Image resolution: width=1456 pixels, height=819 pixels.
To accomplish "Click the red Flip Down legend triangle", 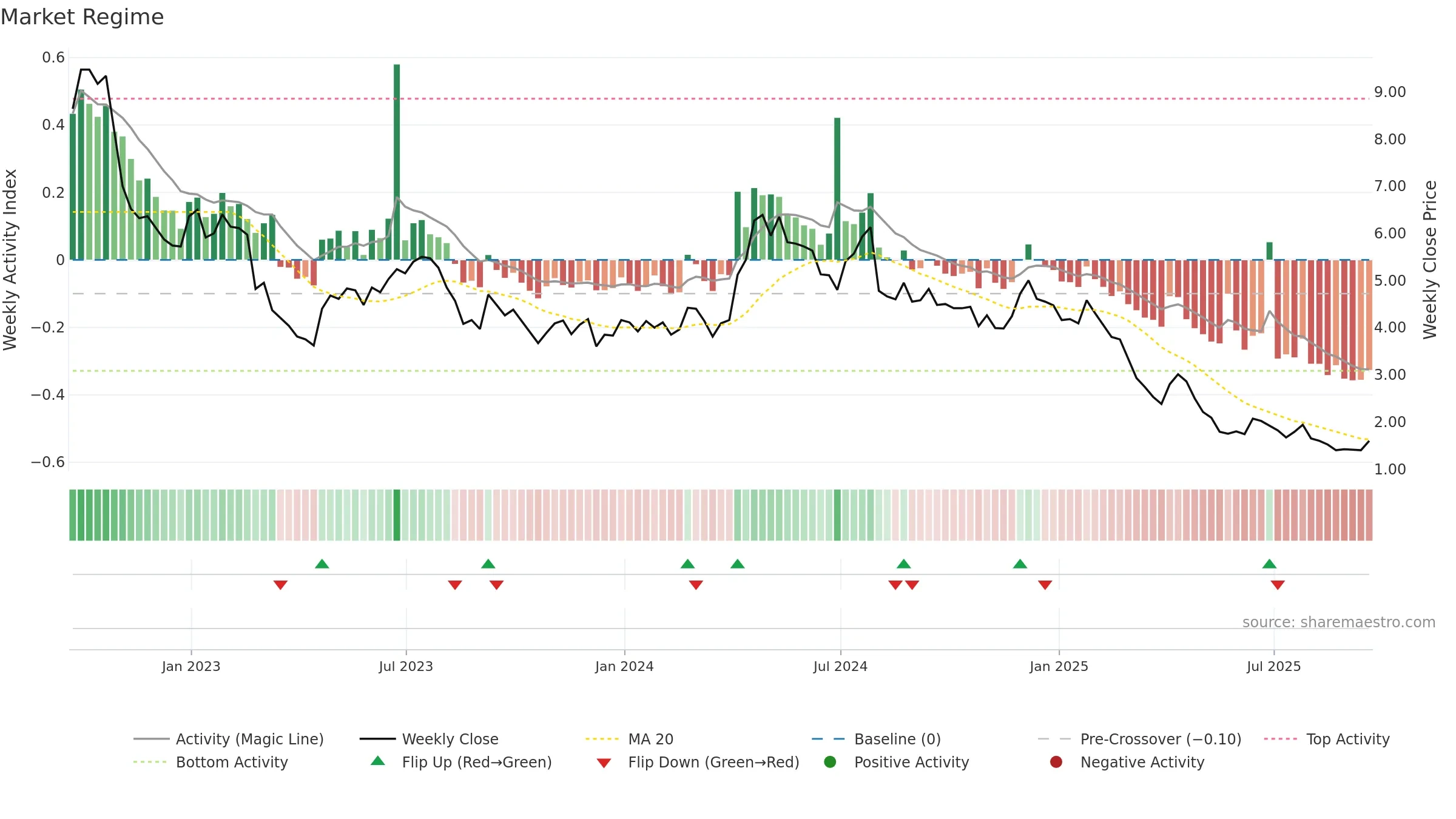I will point(604,763).
